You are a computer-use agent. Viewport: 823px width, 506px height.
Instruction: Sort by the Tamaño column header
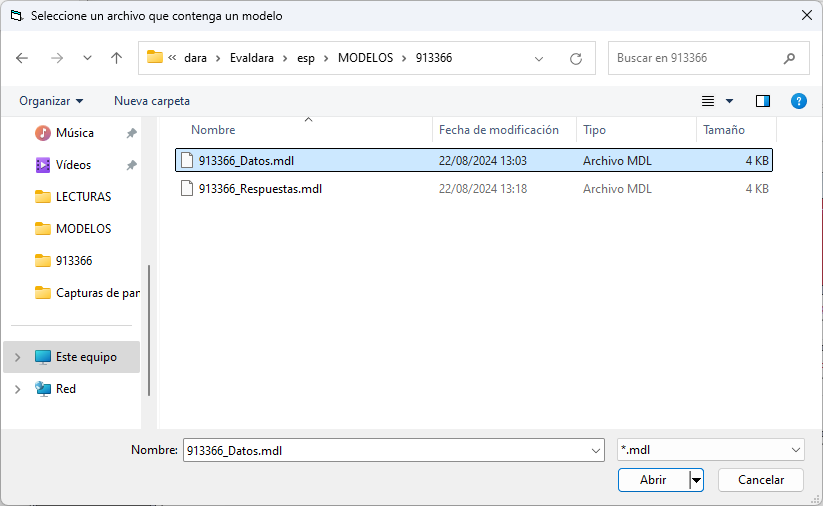pyautogui.click(x=724, y=130)
